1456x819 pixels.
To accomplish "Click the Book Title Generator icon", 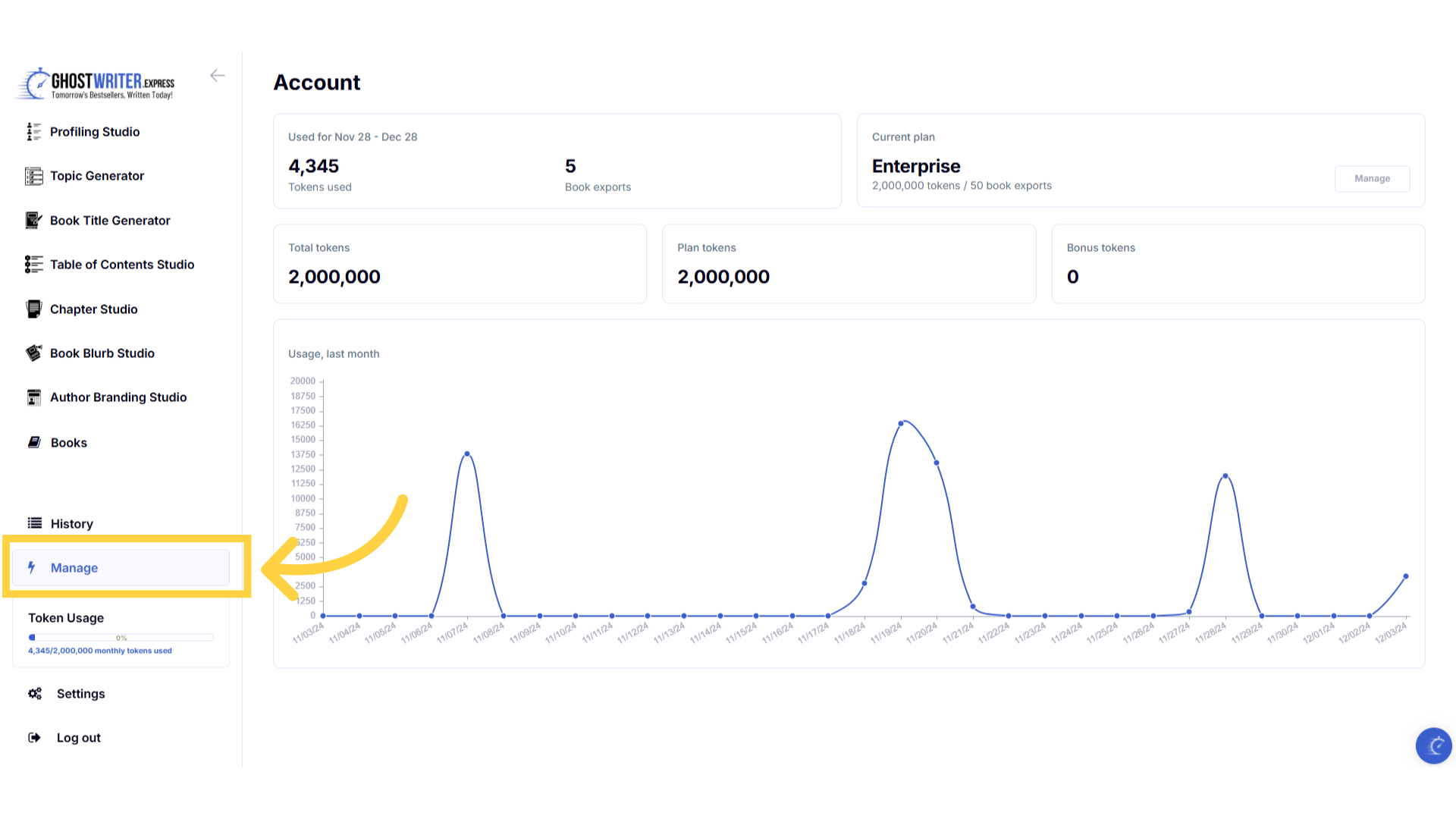I will (33, 221).
